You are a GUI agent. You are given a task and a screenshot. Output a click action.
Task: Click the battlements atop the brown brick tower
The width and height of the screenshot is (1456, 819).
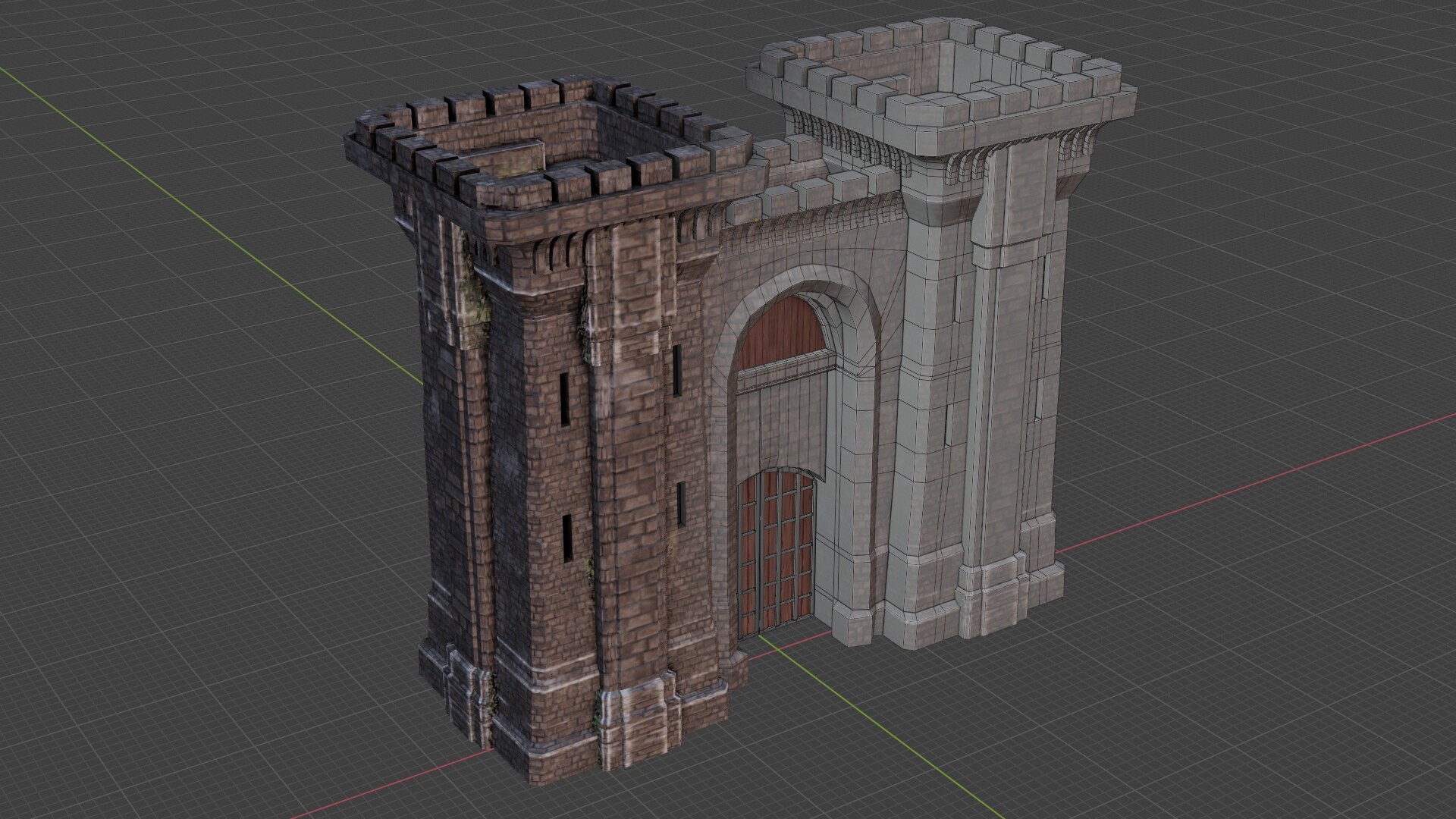click(x=557, y=144)
